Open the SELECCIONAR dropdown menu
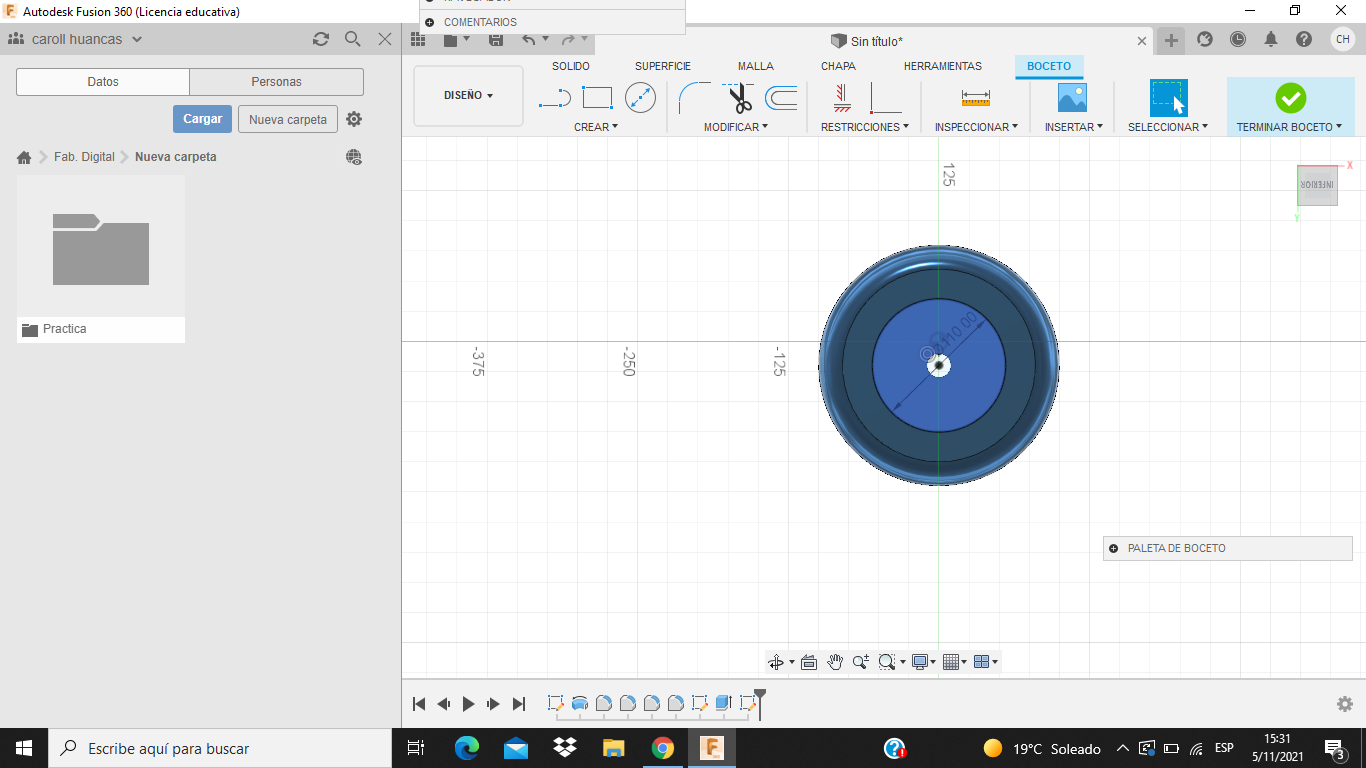This screenshot has width=1366, height=768. (x=1168, y=127)
